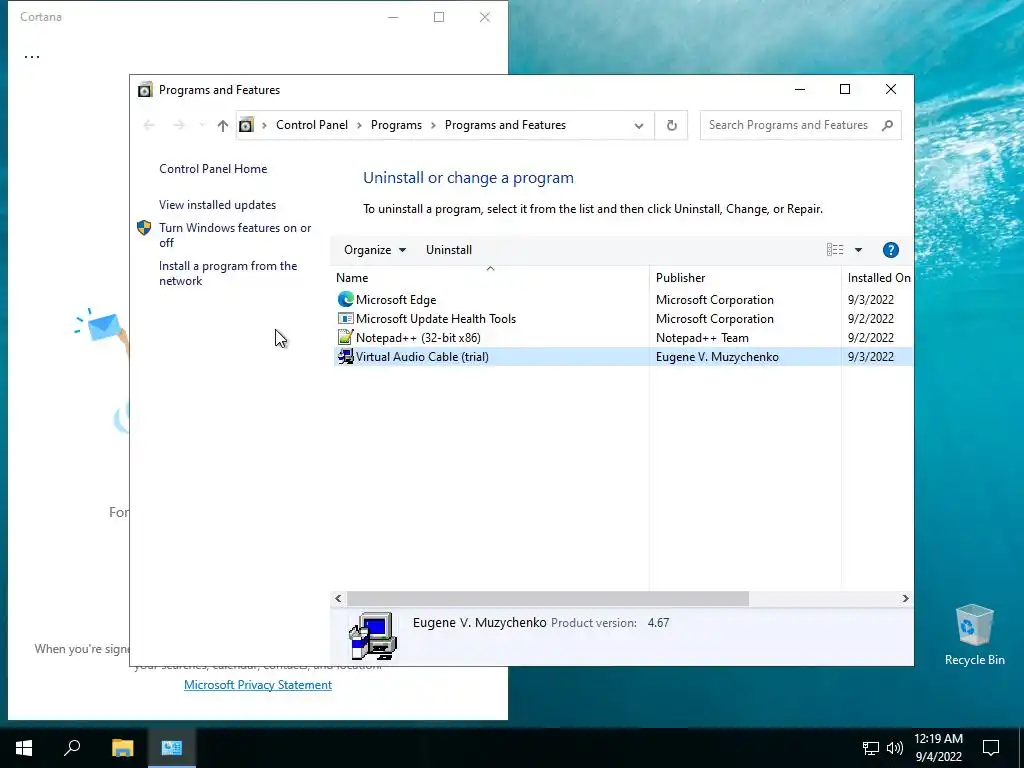Go up one folder level arrow
Image resolution: width=1024 pixels, height=768 pixels.
(223, 125)
